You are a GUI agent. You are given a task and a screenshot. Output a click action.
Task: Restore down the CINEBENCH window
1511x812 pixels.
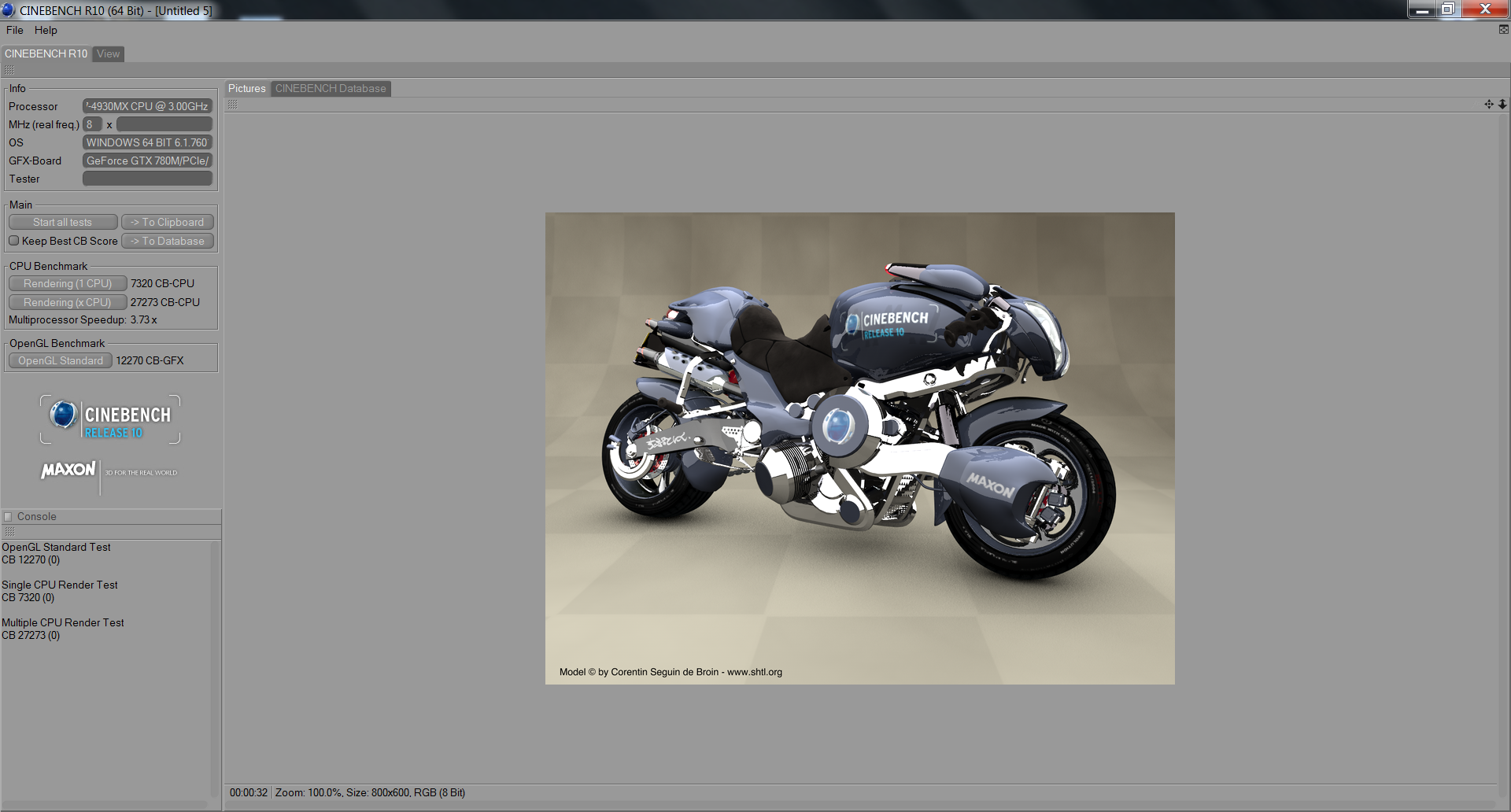(x=1448, y=9)
